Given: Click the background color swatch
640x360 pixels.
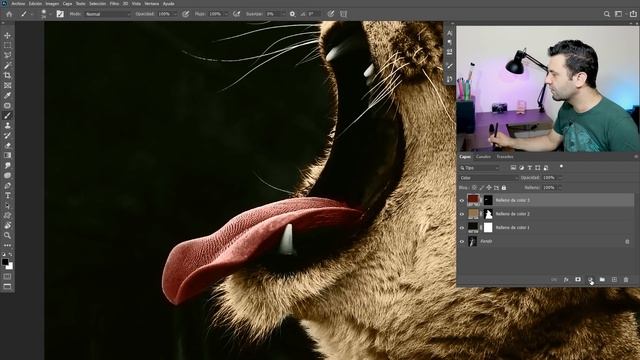Looking at the screenshot, I should click(x=10, y=267).
